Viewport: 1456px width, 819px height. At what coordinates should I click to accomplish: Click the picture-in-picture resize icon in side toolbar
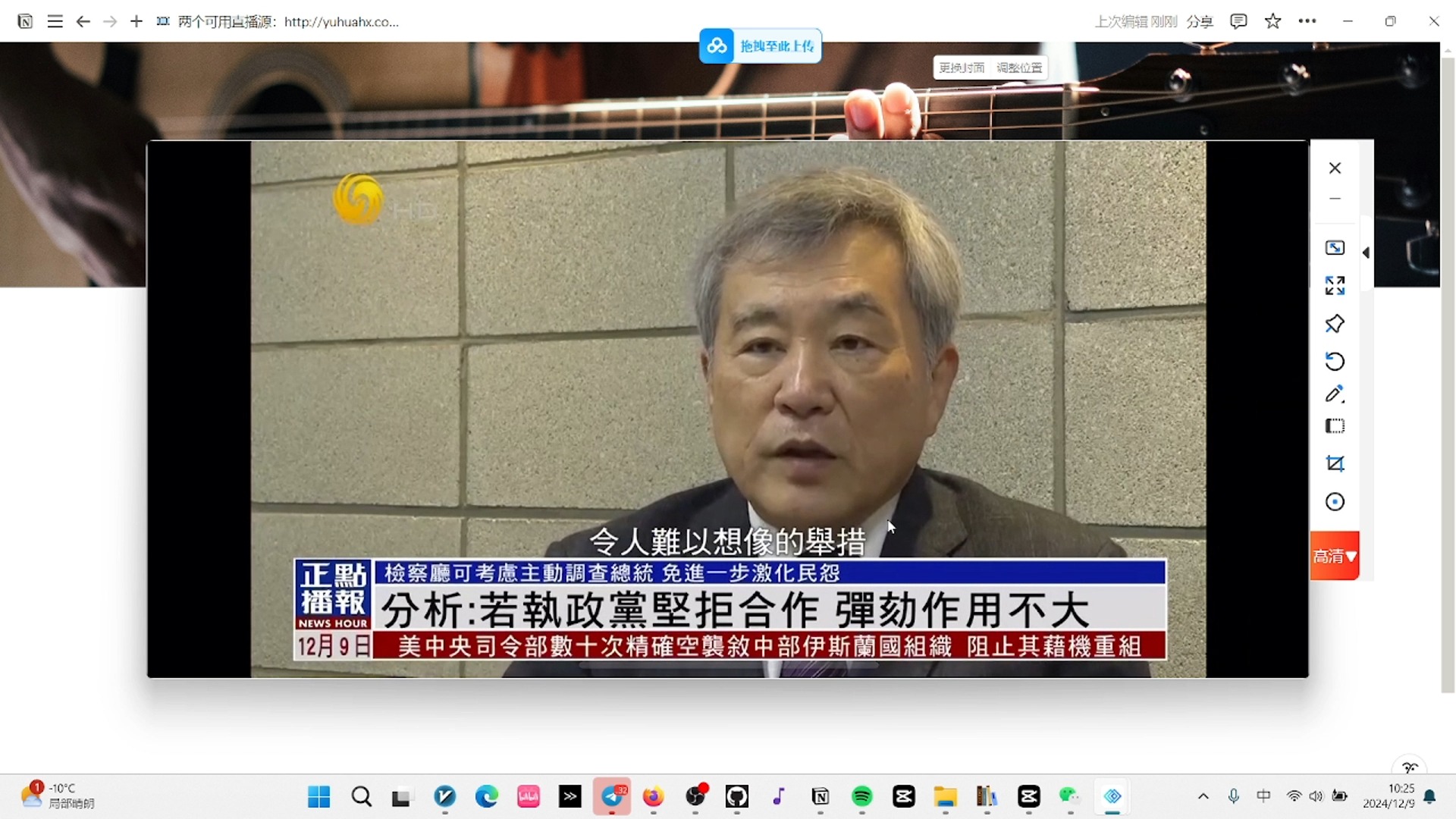[1335, 248]
